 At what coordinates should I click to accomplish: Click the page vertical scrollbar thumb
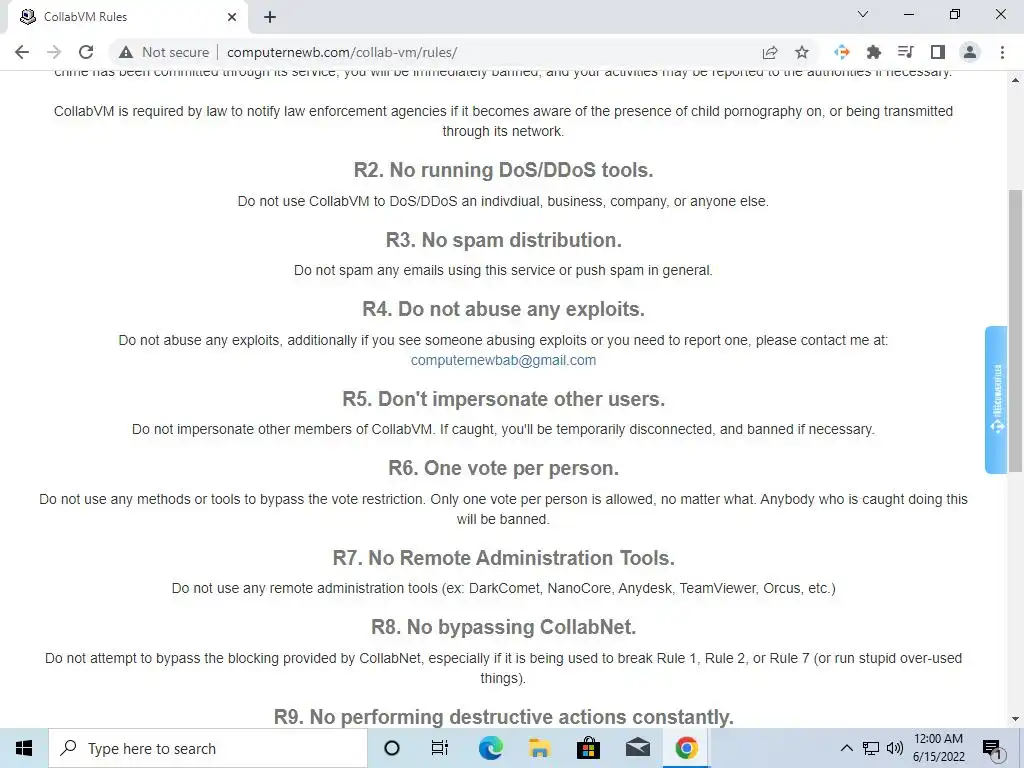coord(1015,330)
